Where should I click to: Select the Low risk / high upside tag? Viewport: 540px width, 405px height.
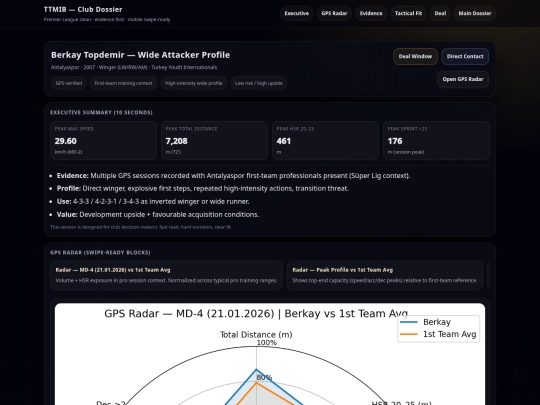tap(259, 83)
